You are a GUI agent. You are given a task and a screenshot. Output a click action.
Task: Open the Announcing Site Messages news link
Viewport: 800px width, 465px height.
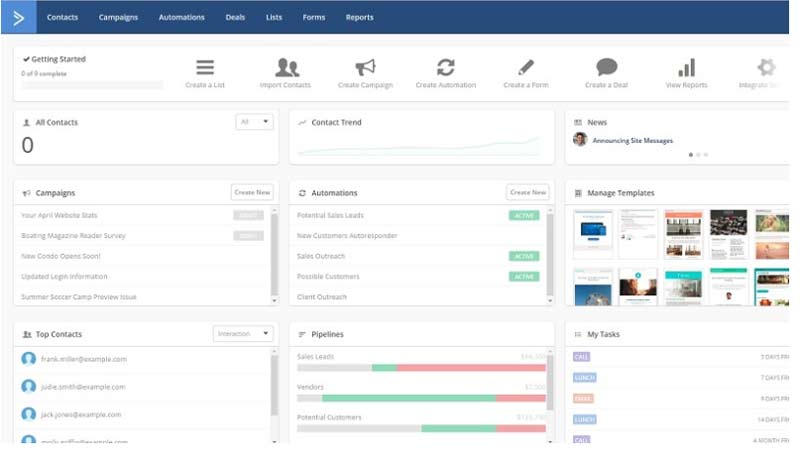(x=632, y=141)
